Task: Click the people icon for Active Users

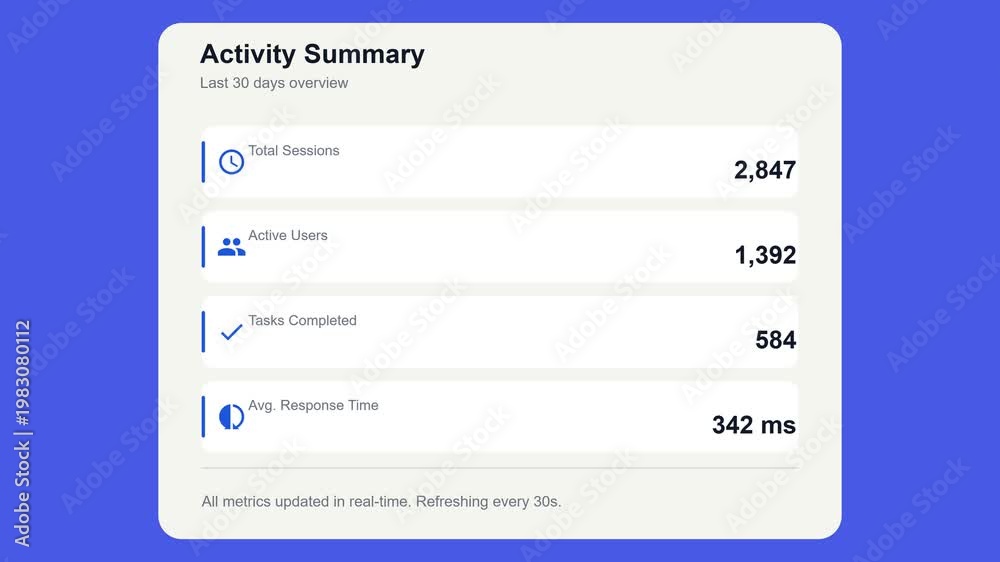Action: point(231,247)
